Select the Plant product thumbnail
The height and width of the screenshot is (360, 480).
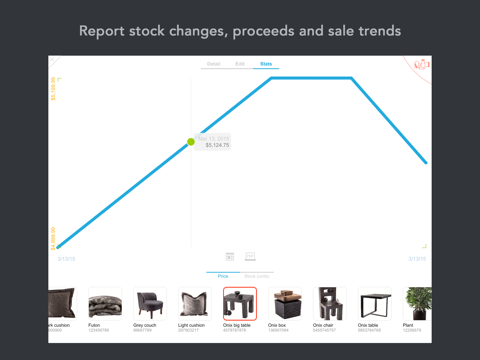click(417, 304)
